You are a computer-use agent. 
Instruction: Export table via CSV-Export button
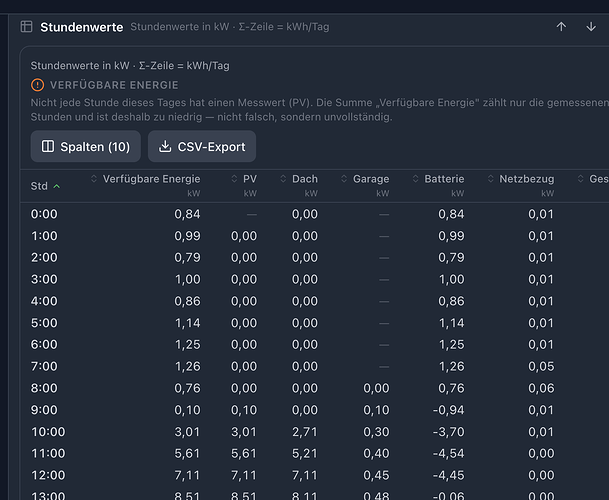tap(202, 146)
